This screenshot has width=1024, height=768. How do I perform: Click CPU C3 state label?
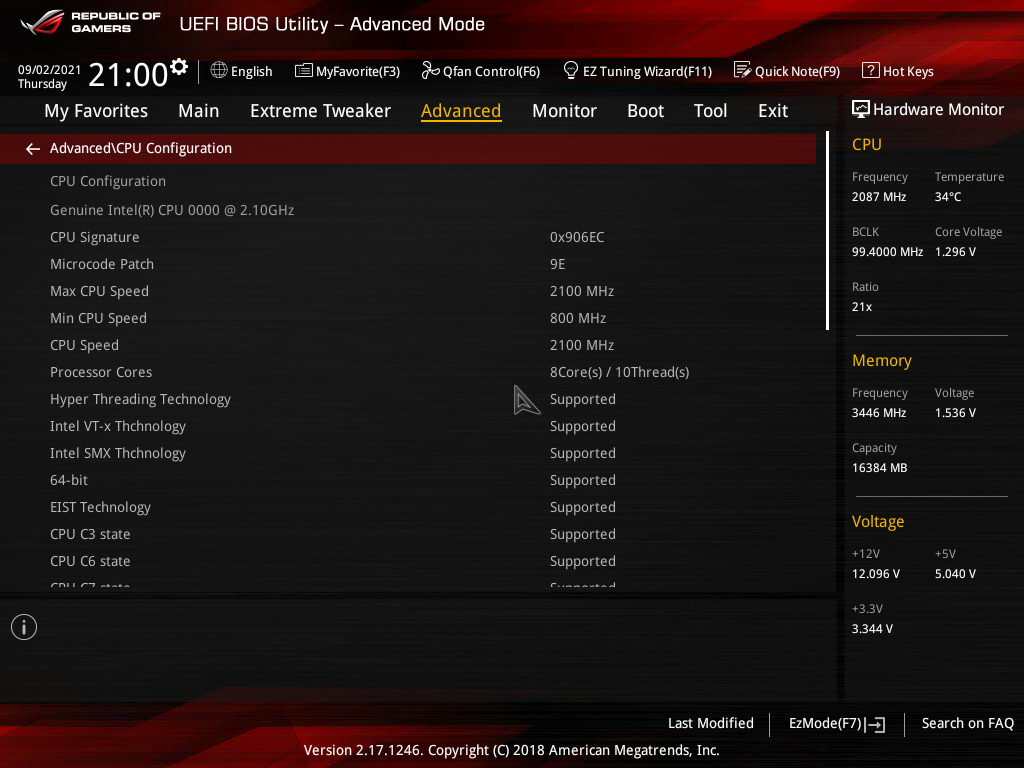[x=90, y=534]
